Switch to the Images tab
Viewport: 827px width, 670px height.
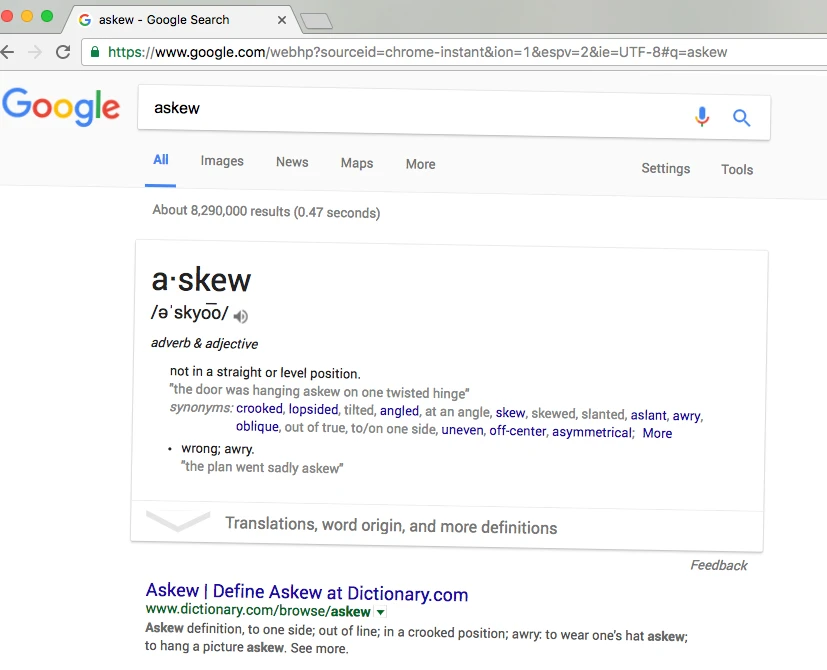(x=222, y=161)
